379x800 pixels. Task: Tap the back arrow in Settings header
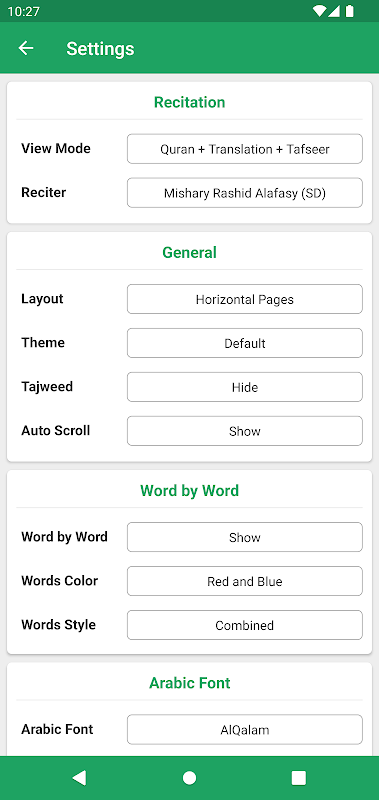(26, 48)
